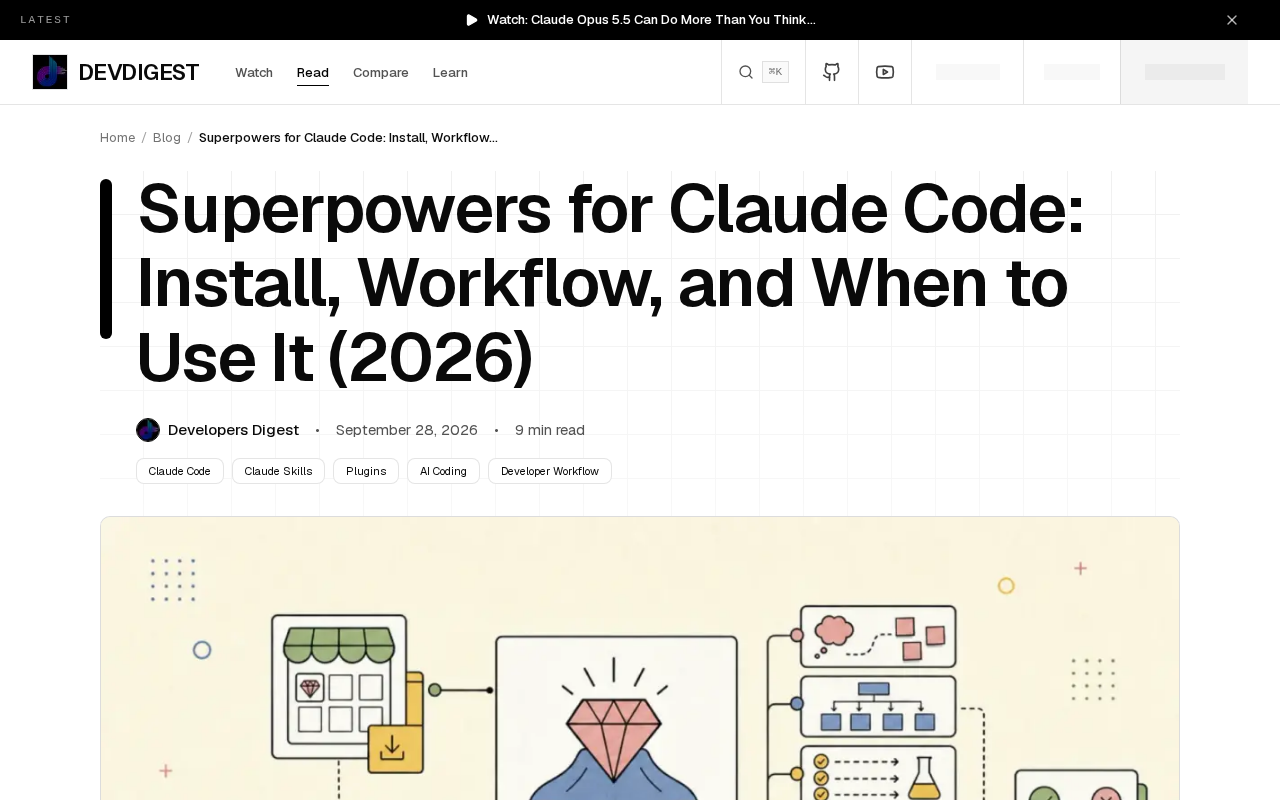Open the article hero illustration
This screenshot has height=800, width=1280.
tap(640, 658)
